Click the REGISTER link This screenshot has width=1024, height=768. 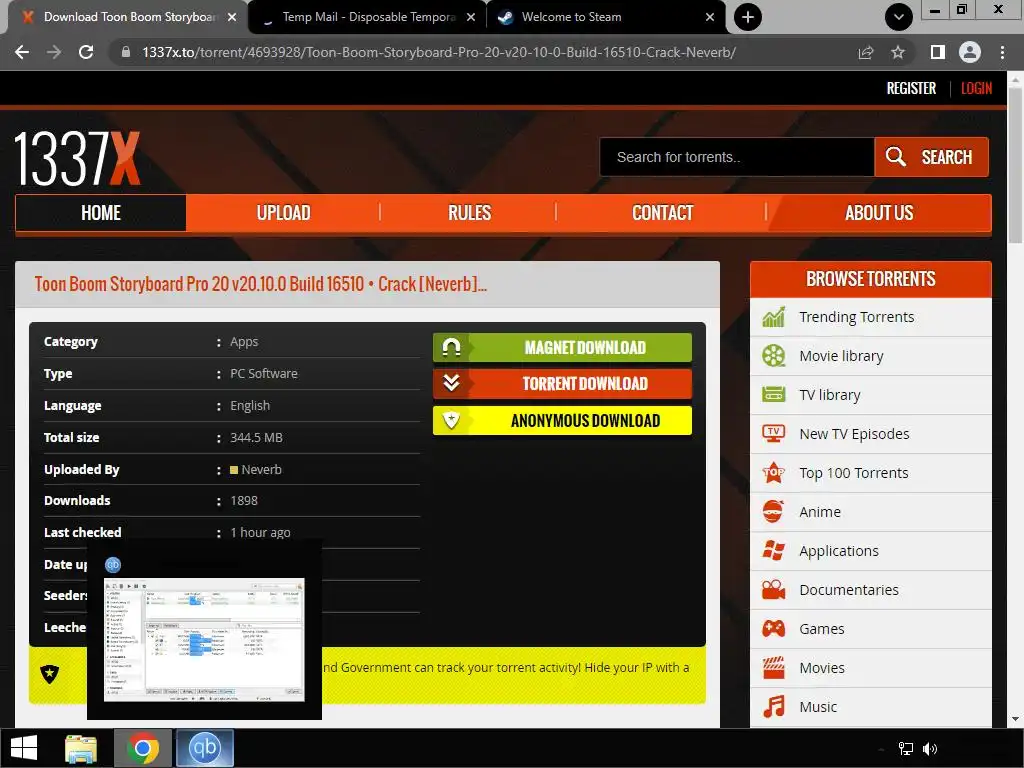coord(911,88)
